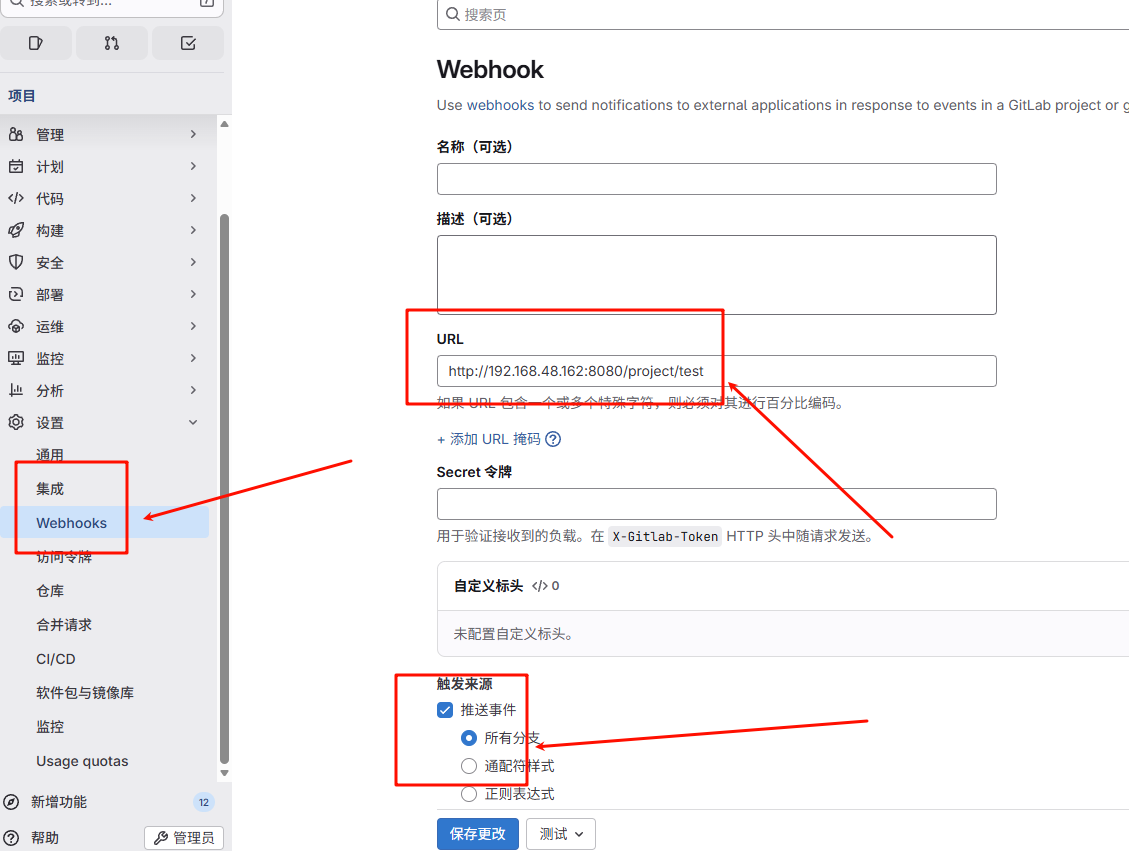
Task: Open the issues icon button in top sidebar
Action: 35,43
